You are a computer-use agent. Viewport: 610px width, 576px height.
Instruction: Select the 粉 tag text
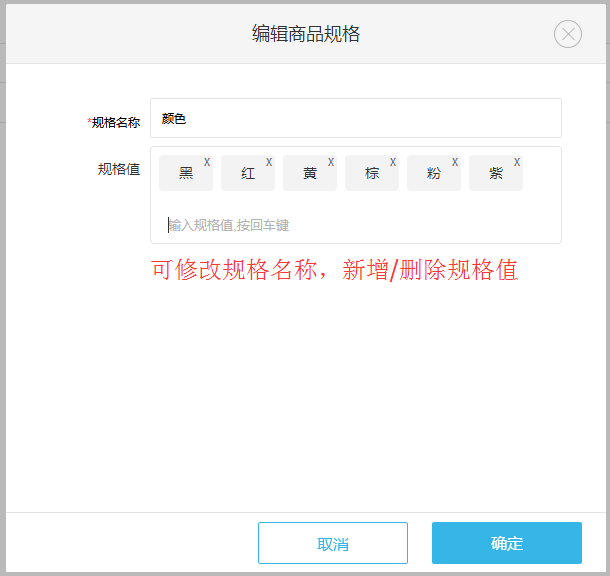point(434,173)
